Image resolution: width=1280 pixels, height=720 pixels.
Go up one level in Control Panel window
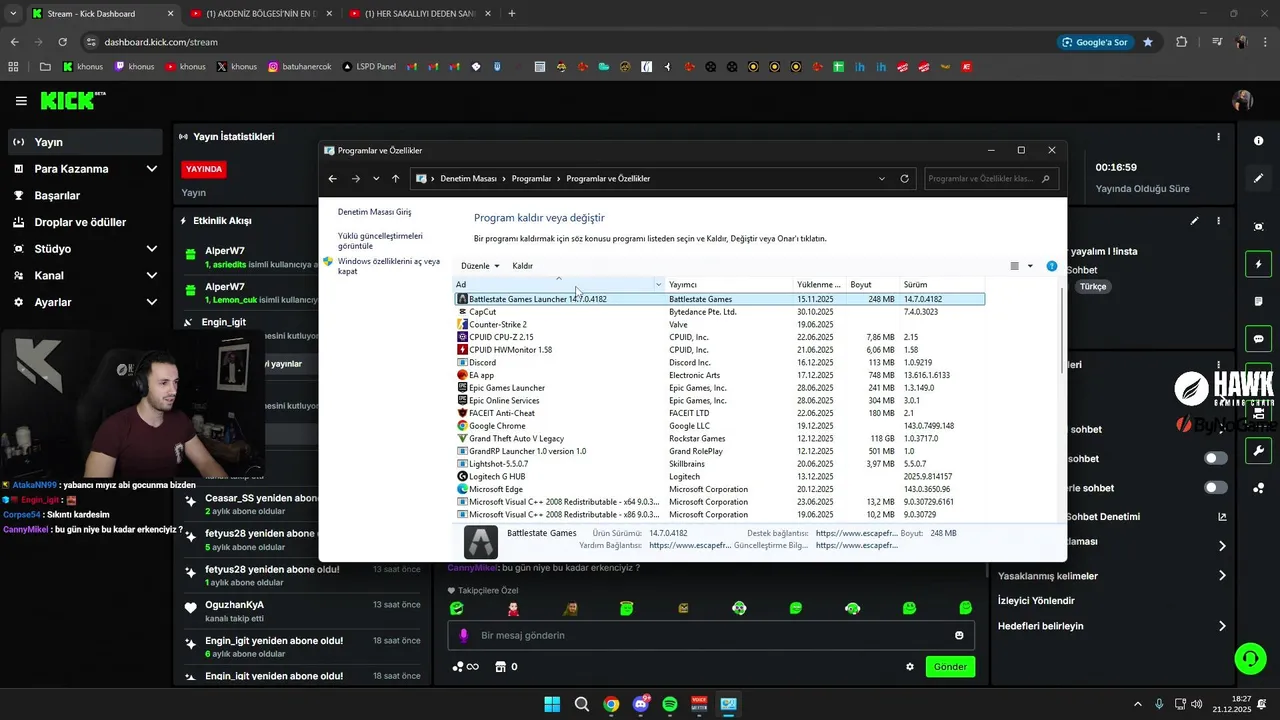coord(396,179)
